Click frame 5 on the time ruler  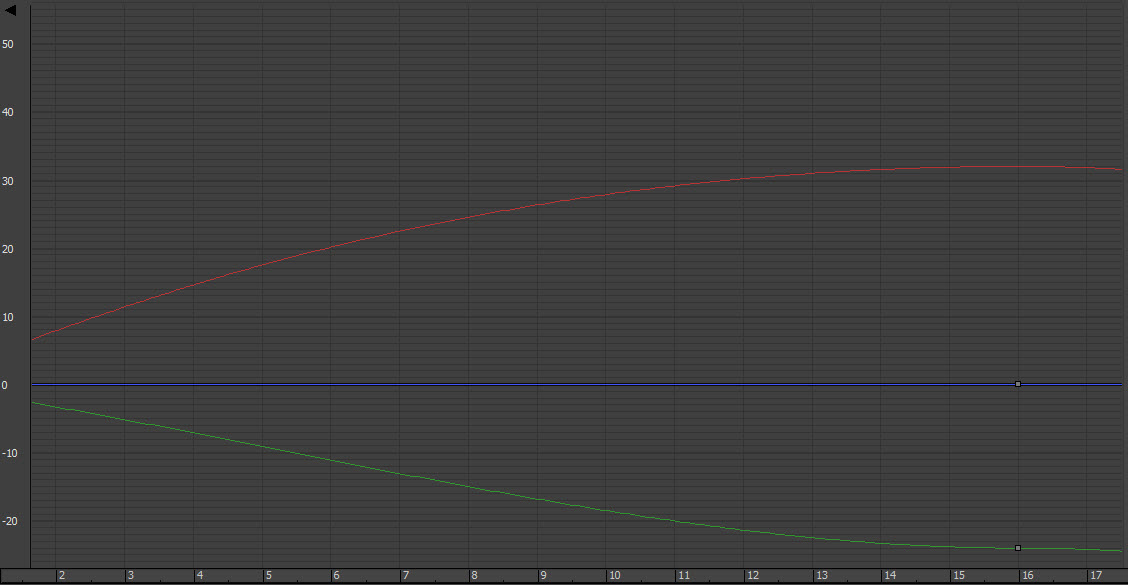[268, 576]
